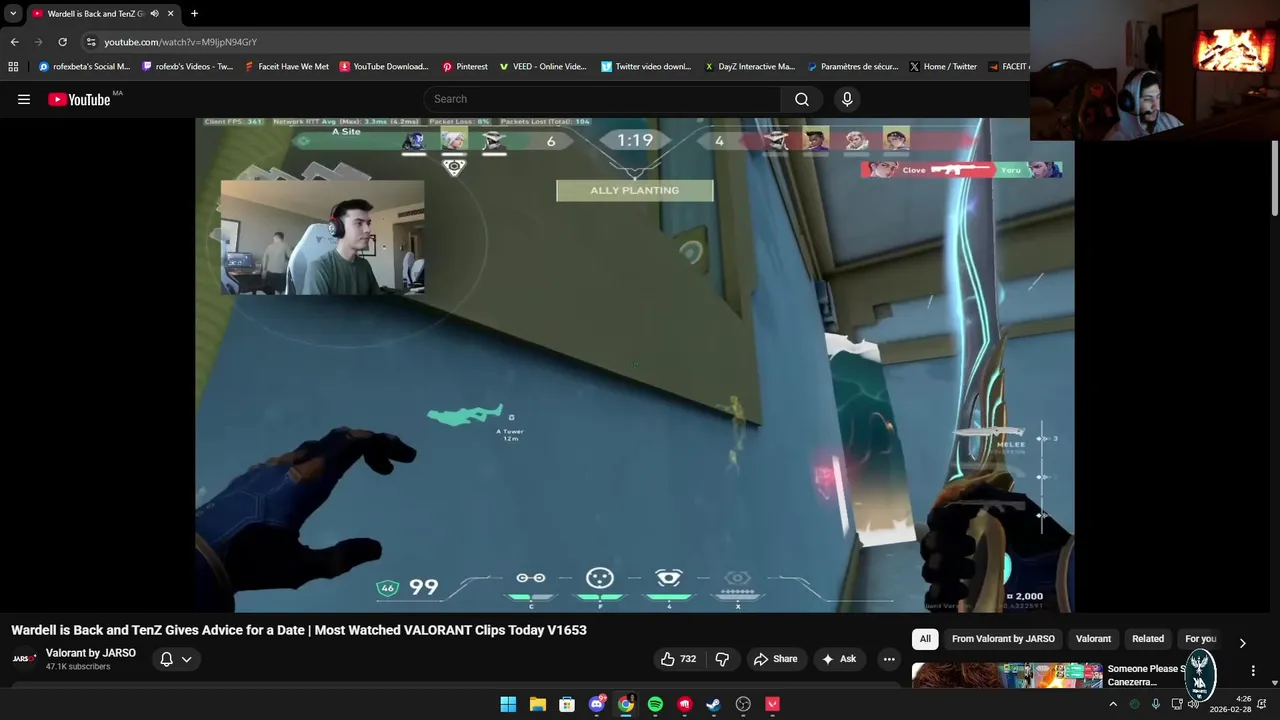Open Chrome tab search dropdown
The image size is (1280, 720).
click(x=13, y=14)
